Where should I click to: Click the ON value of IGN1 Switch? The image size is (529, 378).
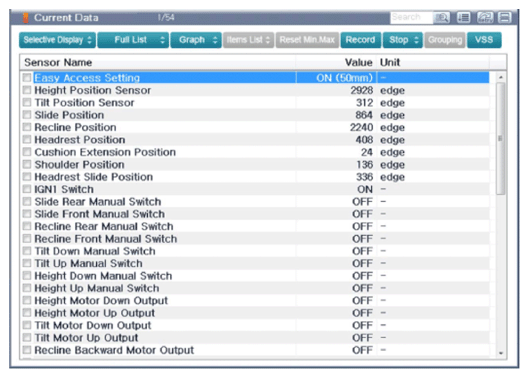(365, 189)
